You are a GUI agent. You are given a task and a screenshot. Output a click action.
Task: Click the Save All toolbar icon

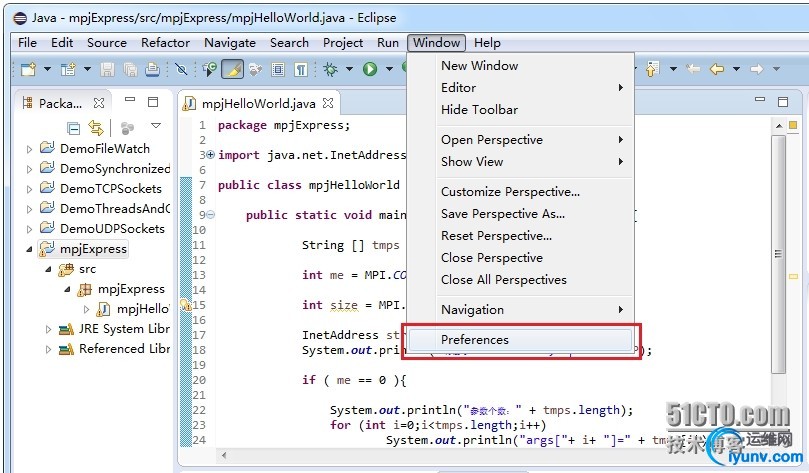tap(130, 69)
